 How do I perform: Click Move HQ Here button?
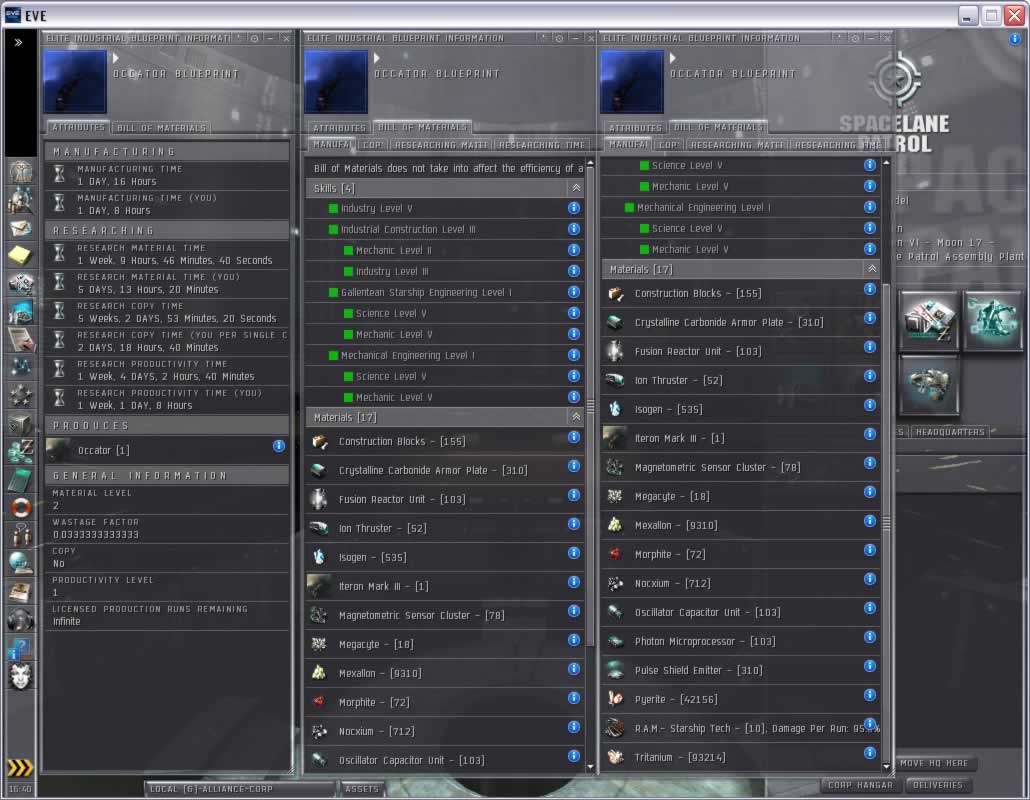pos(933,763)
